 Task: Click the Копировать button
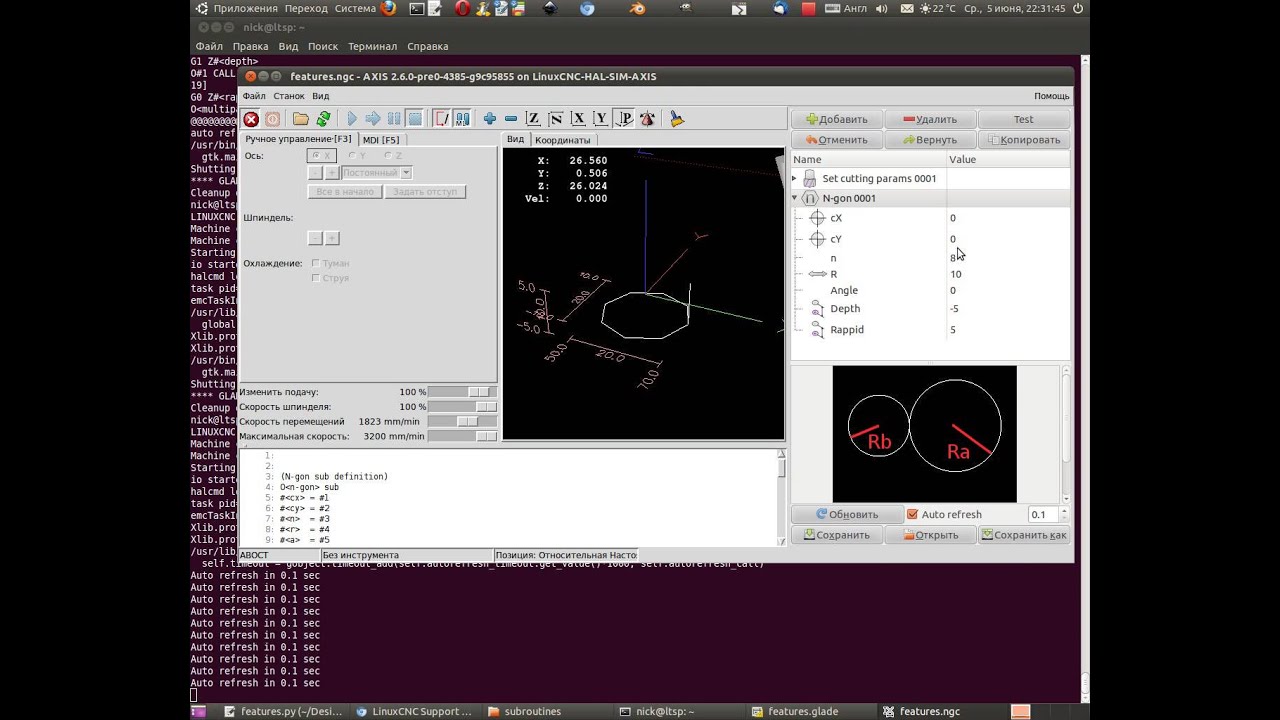tap(1023, 140)
